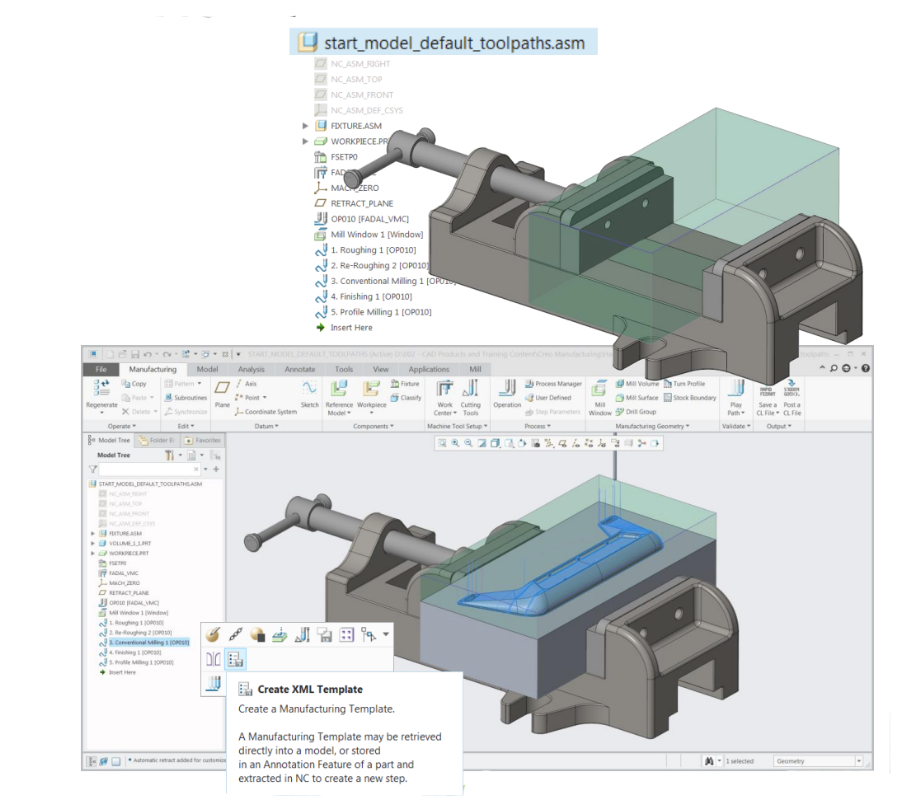The image size is (900, 812).
Task: Open the File menu
Action: pyautogui.click(x=101, y=369)
